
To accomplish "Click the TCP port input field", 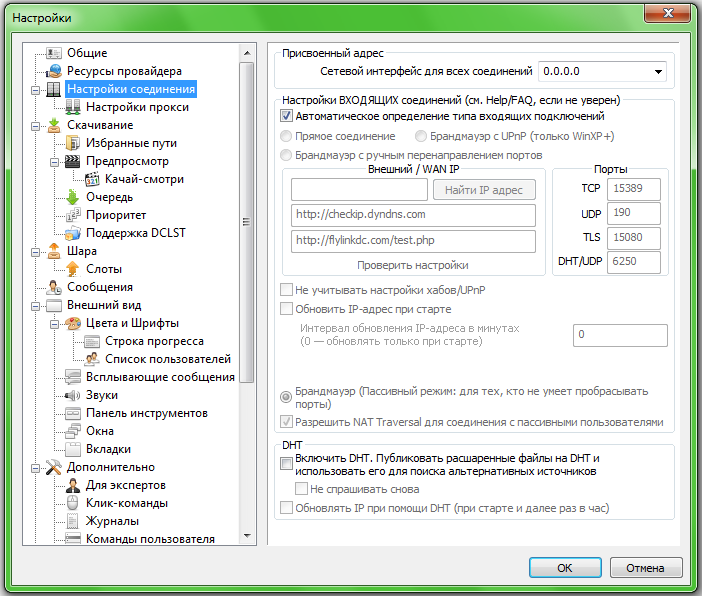I will tap(634, 187).
